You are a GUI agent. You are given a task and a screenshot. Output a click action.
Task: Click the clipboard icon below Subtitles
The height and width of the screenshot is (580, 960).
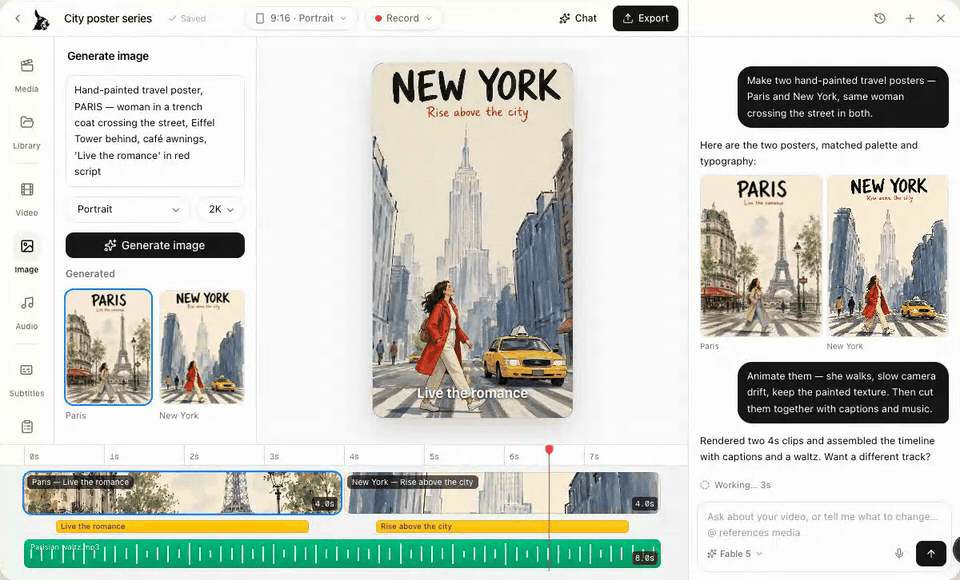(x=27, y=427)
